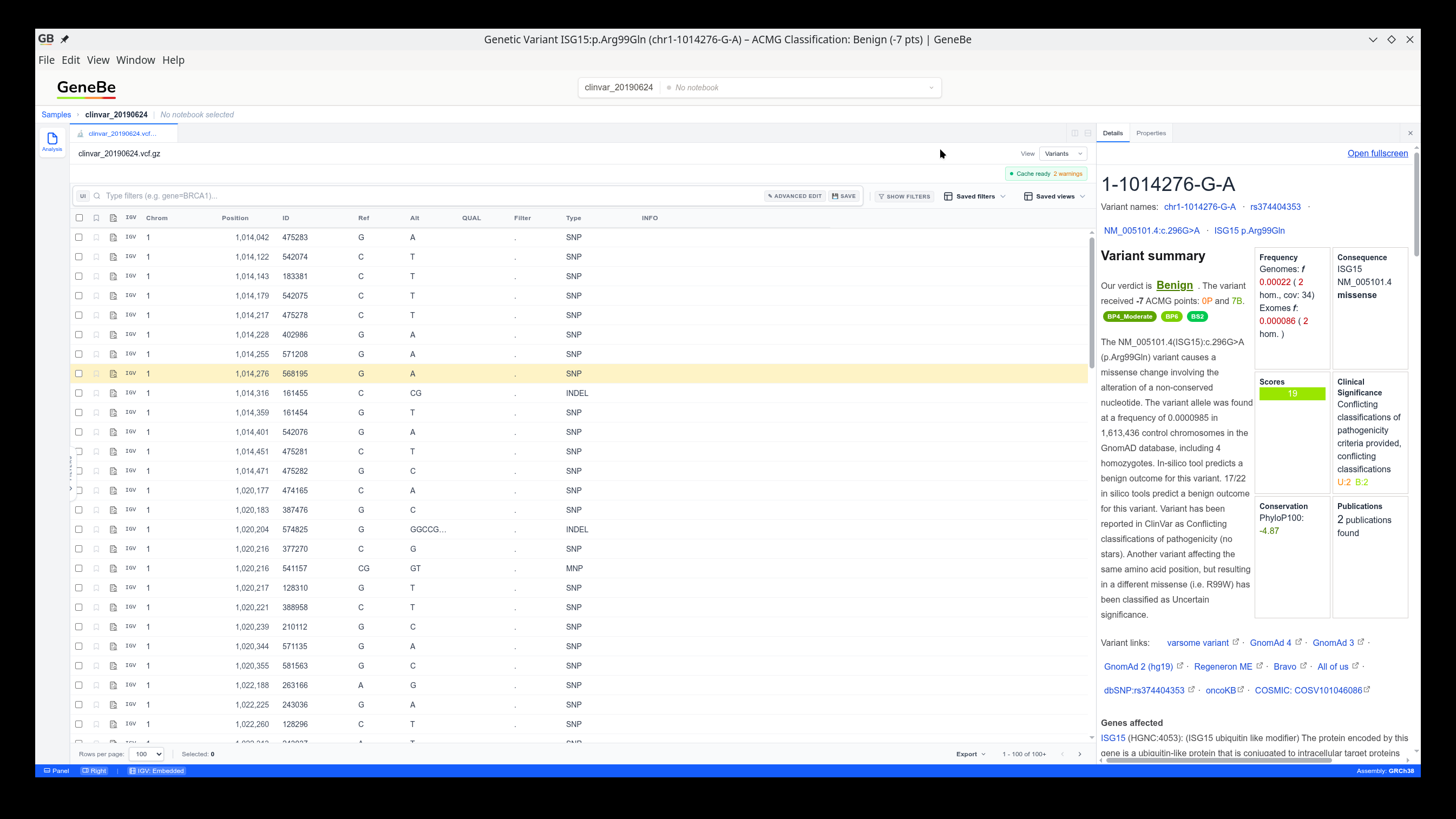Check the row with ID 541157
This screenshot has height=819, width=1456.
[x=79, y=568]
